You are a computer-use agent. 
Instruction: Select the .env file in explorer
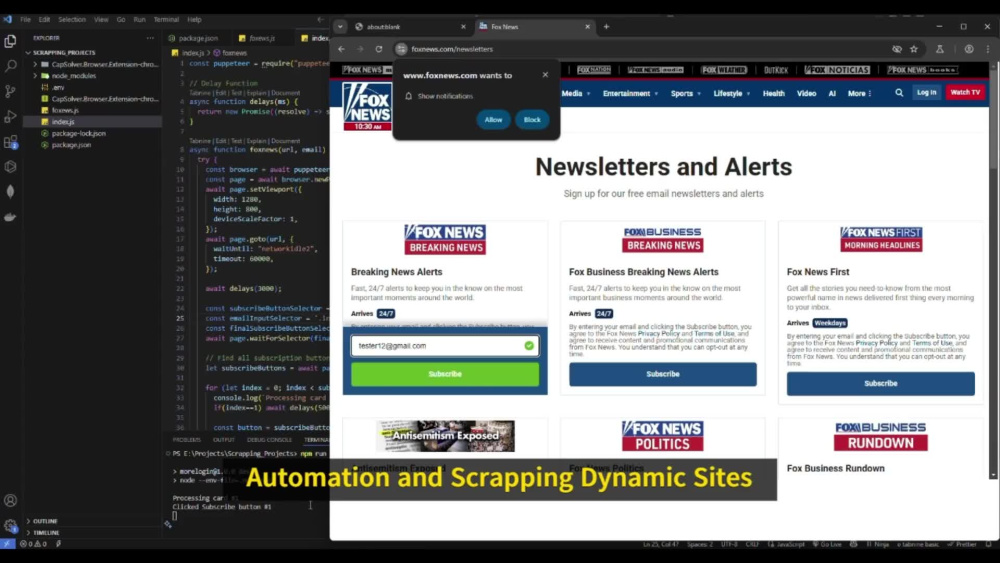(58, 87)
